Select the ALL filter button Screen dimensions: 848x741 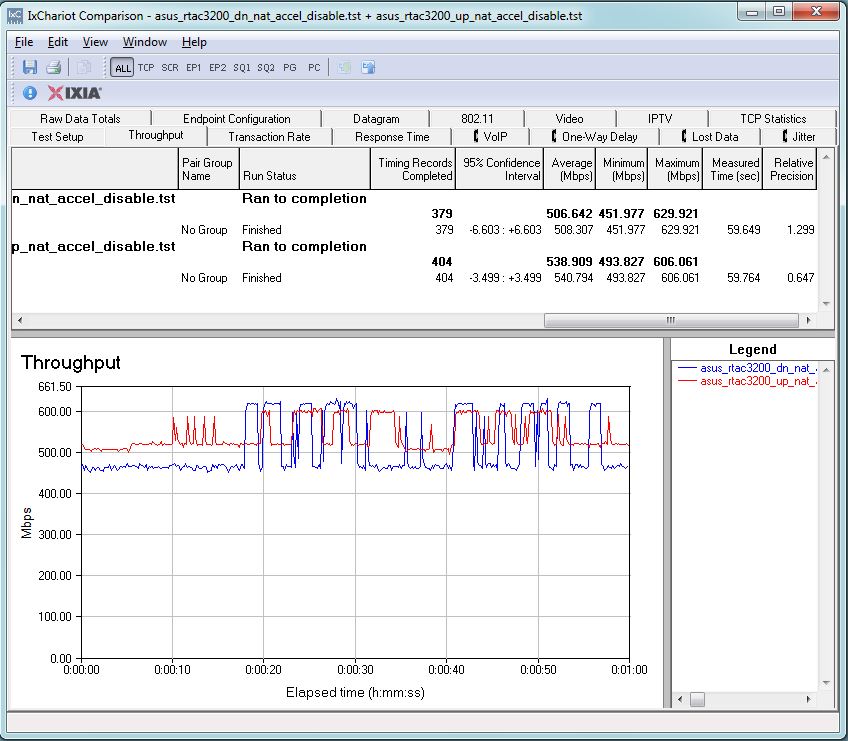click(122, 68)
